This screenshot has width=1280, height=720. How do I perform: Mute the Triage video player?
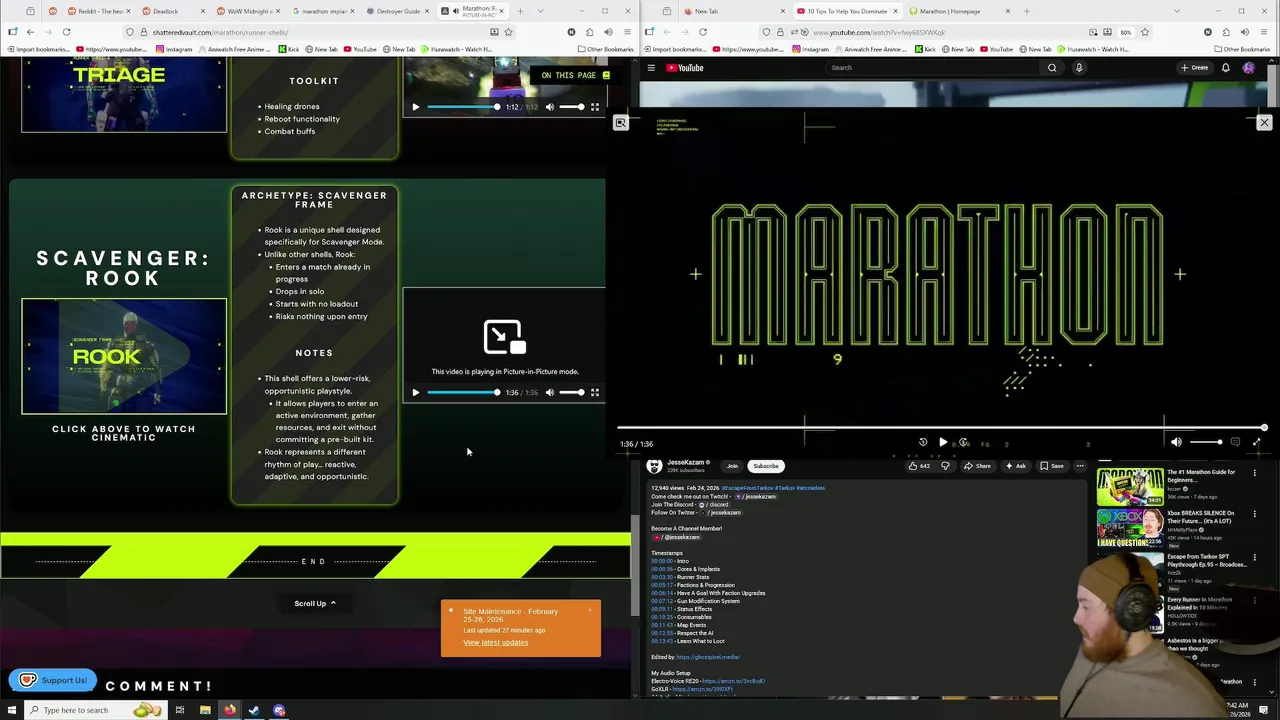(x=549, y=107)
